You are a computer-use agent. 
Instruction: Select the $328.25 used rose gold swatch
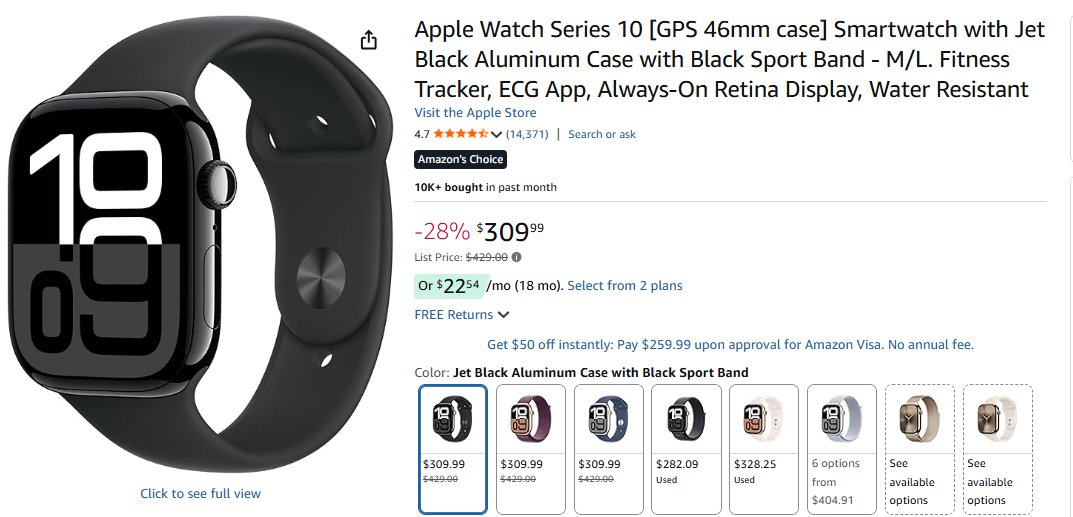[764, 448]
